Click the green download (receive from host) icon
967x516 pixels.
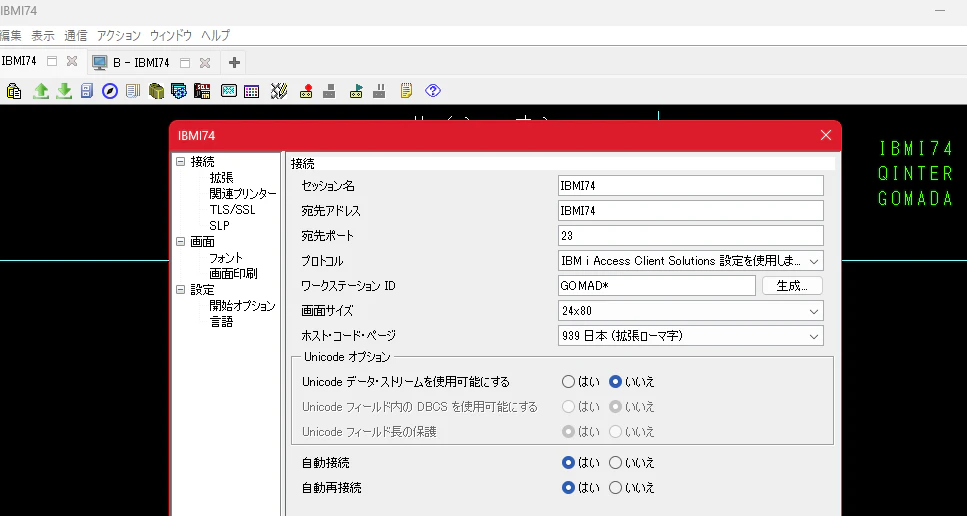point(64,91)
